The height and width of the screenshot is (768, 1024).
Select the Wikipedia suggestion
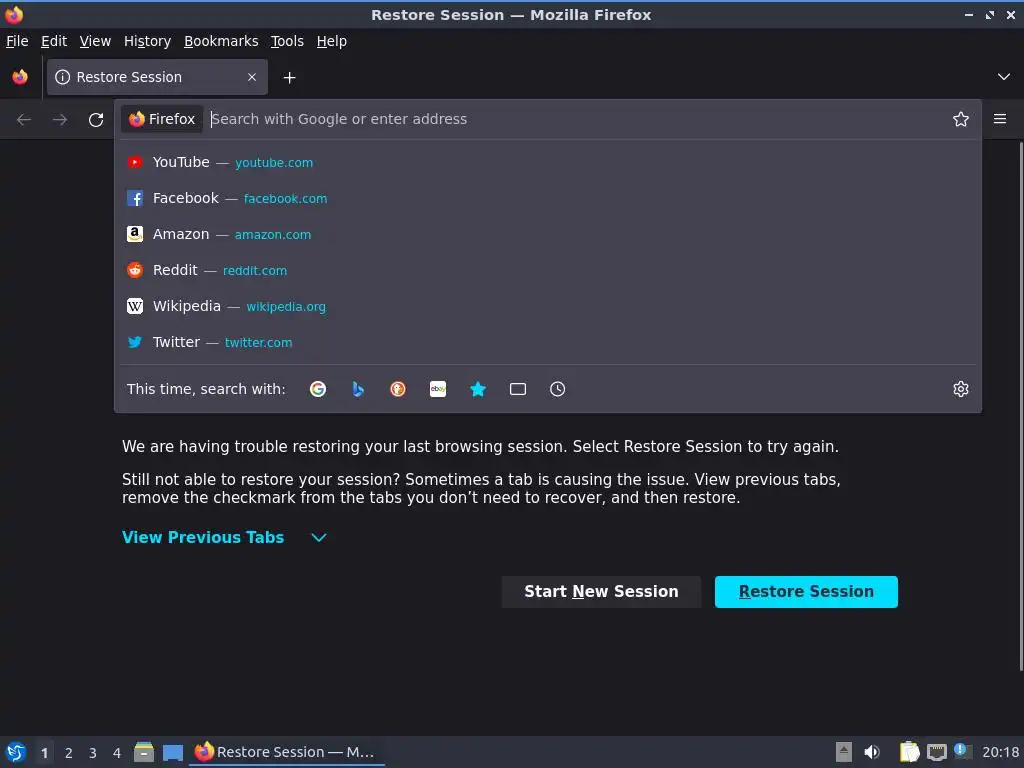(x=548, y=306)
